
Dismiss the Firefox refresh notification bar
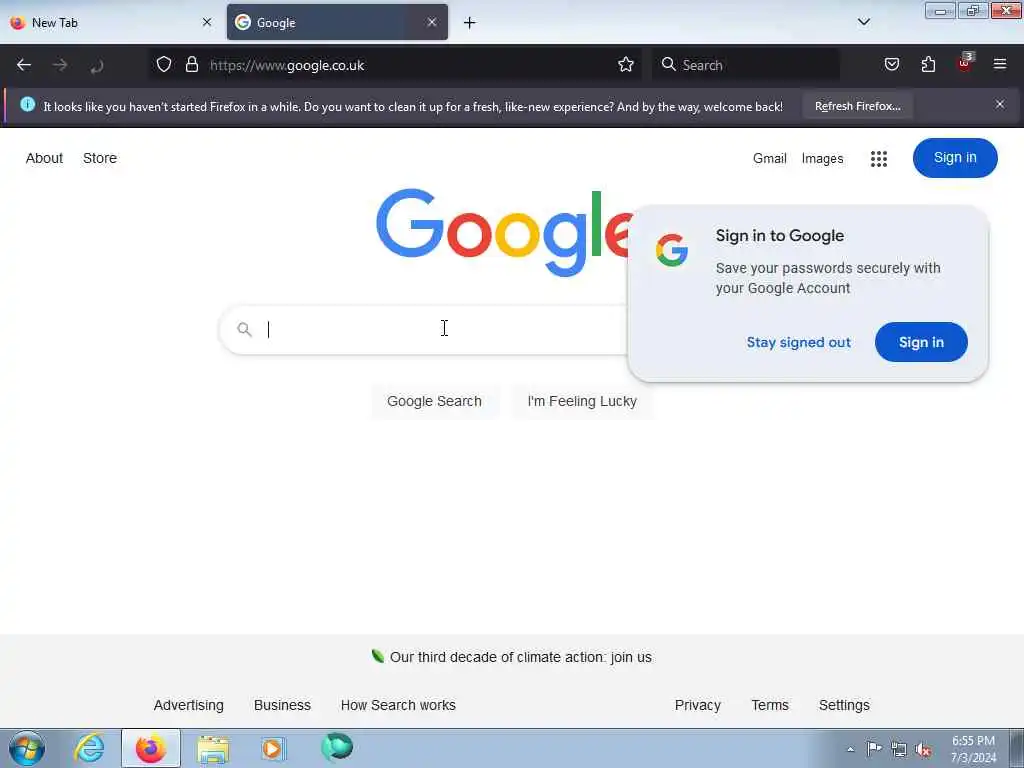(1000, 104)
